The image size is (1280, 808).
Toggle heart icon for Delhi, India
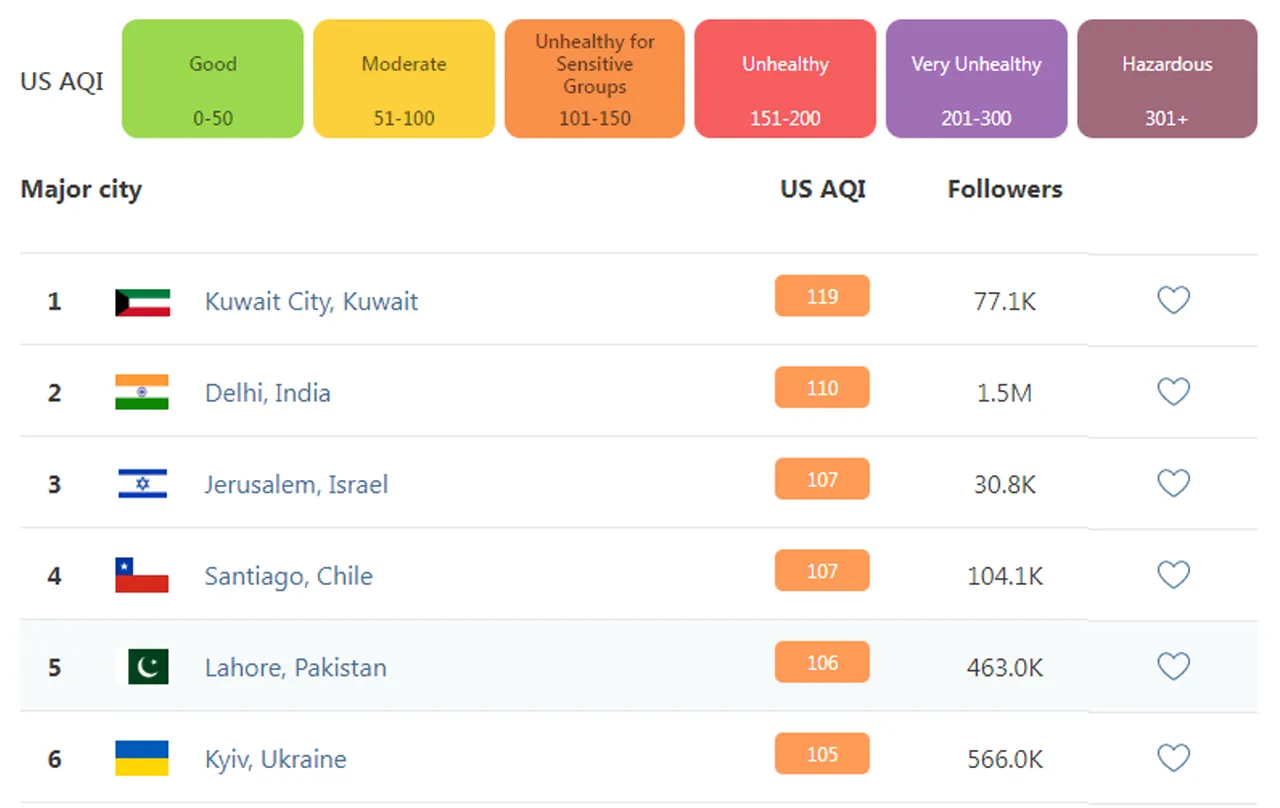point(1173,392)
